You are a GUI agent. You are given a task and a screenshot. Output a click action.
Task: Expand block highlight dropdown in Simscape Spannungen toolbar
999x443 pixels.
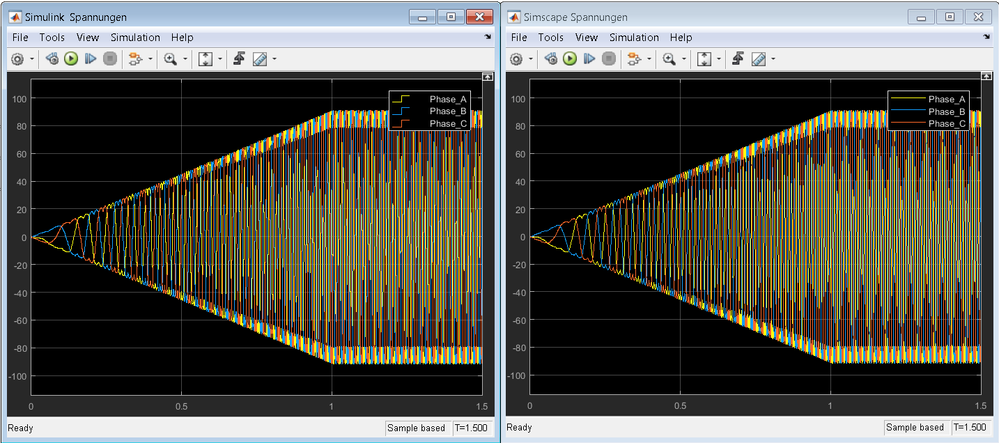click(649, 59)
